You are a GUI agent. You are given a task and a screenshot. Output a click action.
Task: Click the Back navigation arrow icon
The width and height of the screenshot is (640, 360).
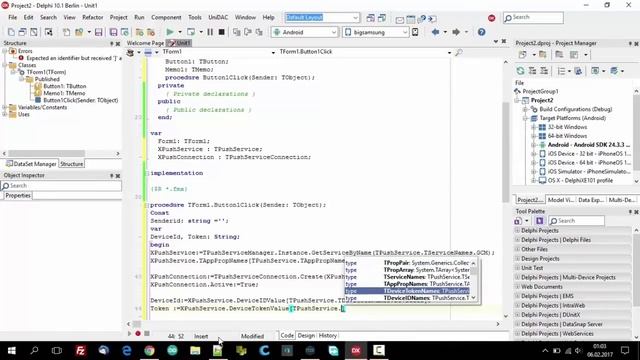436,32
